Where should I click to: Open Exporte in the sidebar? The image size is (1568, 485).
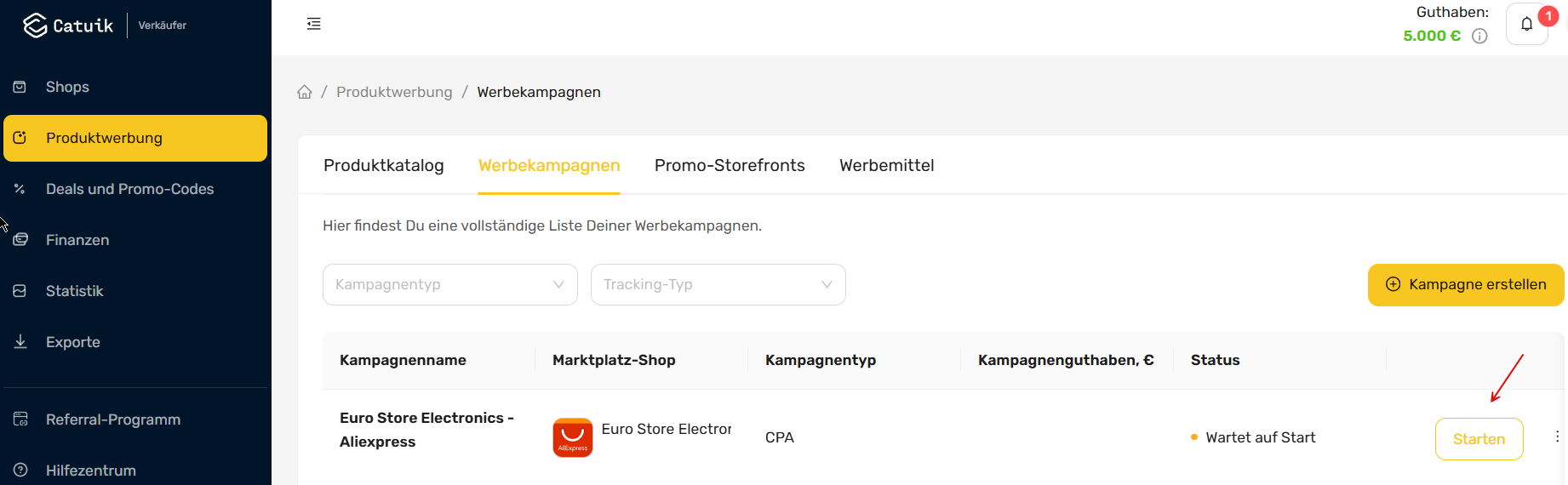pos(72,342)
